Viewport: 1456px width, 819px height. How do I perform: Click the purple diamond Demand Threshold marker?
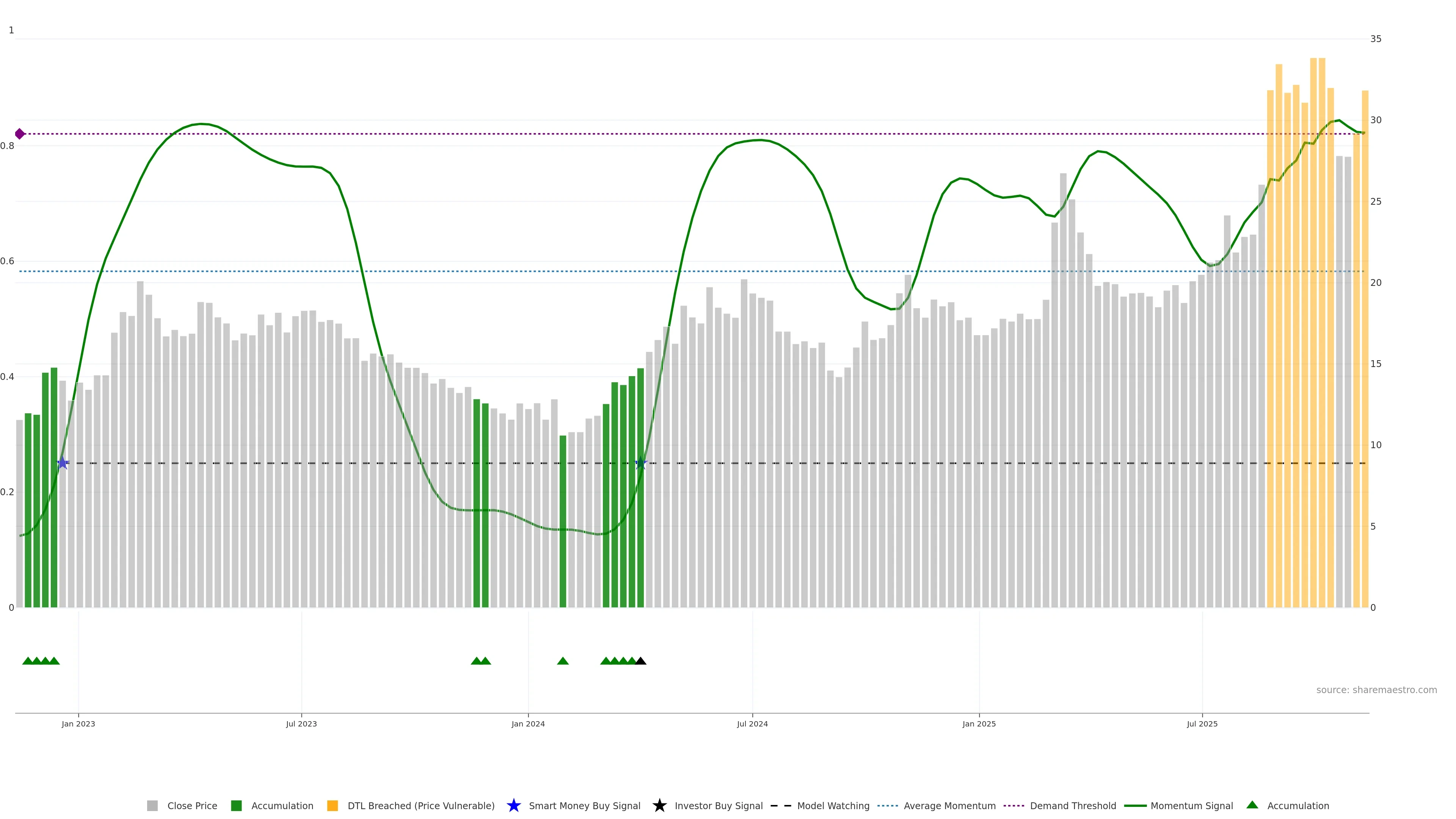tap(20, 134)
